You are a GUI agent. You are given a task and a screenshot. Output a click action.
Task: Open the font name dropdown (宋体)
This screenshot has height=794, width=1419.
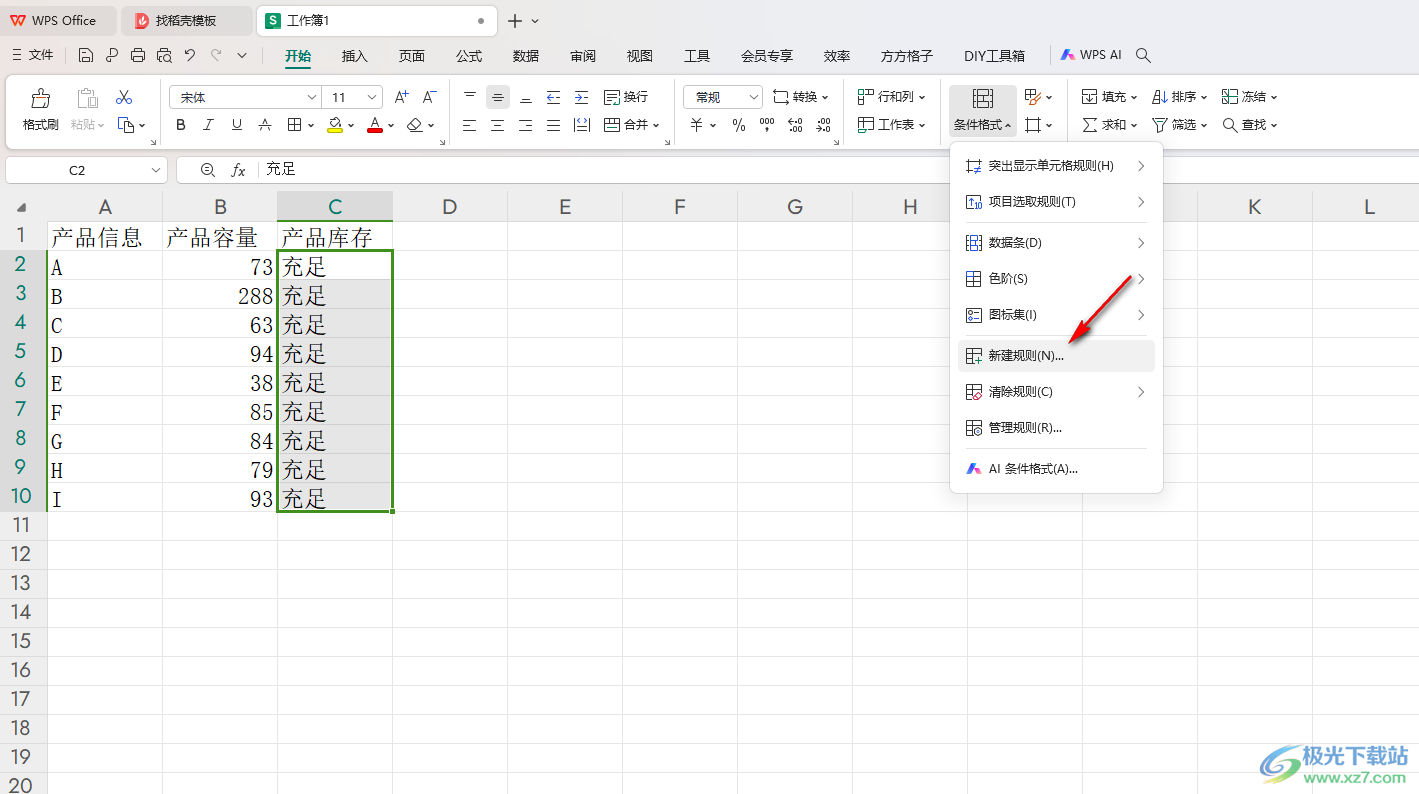(x=312, y=97)
